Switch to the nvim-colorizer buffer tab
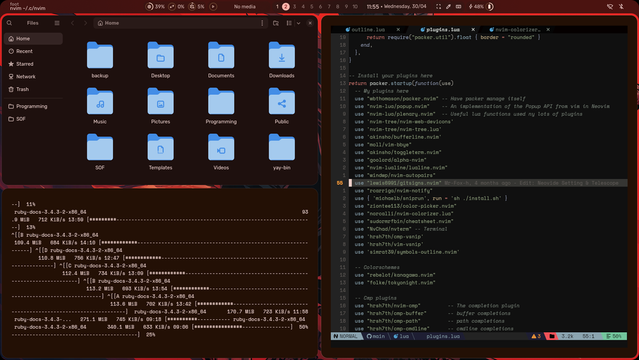Viewport: 639px width, 360px height. coord(517,30)
